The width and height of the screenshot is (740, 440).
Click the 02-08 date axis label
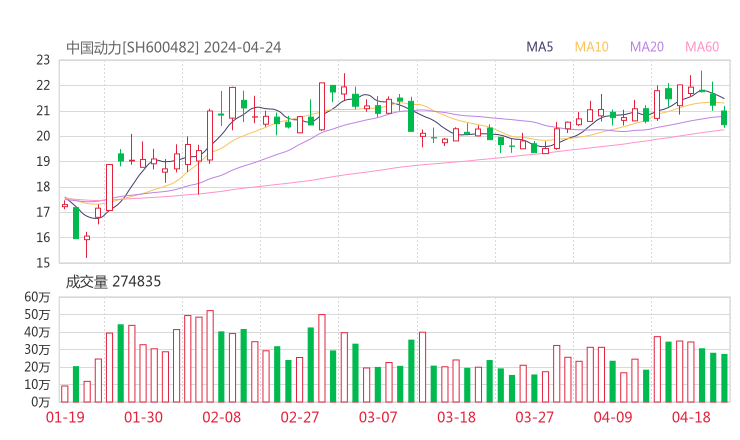[222, 417]
